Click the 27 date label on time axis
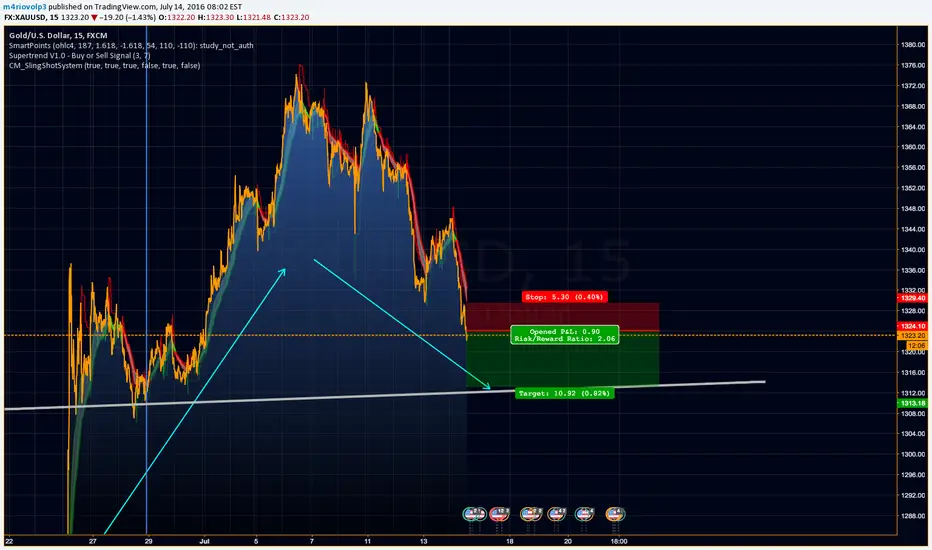Screen dimensions: 932x550 (x=93, y=541)
